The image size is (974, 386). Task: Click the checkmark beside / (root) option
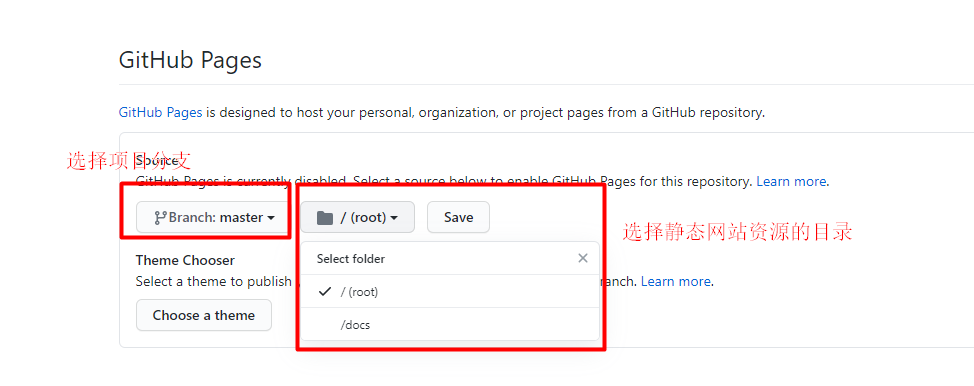click(324, 292)
